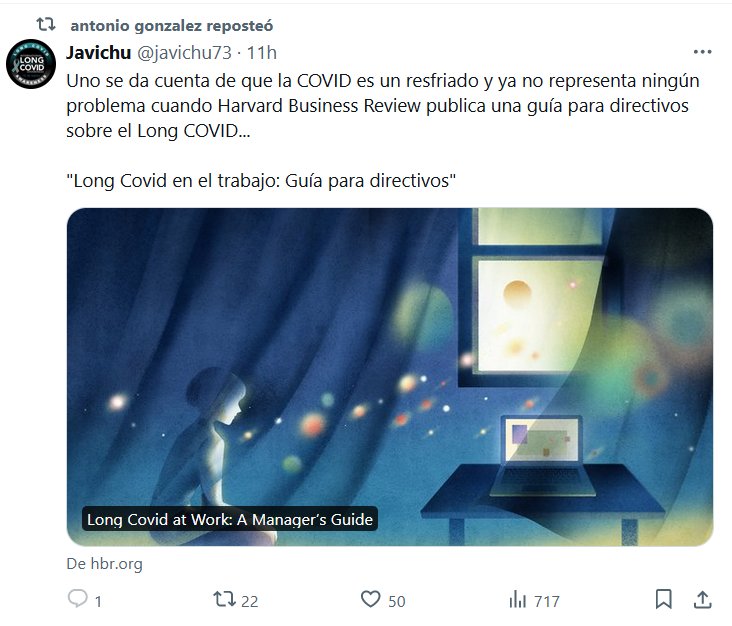
Task: Open the 11h timestamp permalink
Action: (x=261, y=53)
